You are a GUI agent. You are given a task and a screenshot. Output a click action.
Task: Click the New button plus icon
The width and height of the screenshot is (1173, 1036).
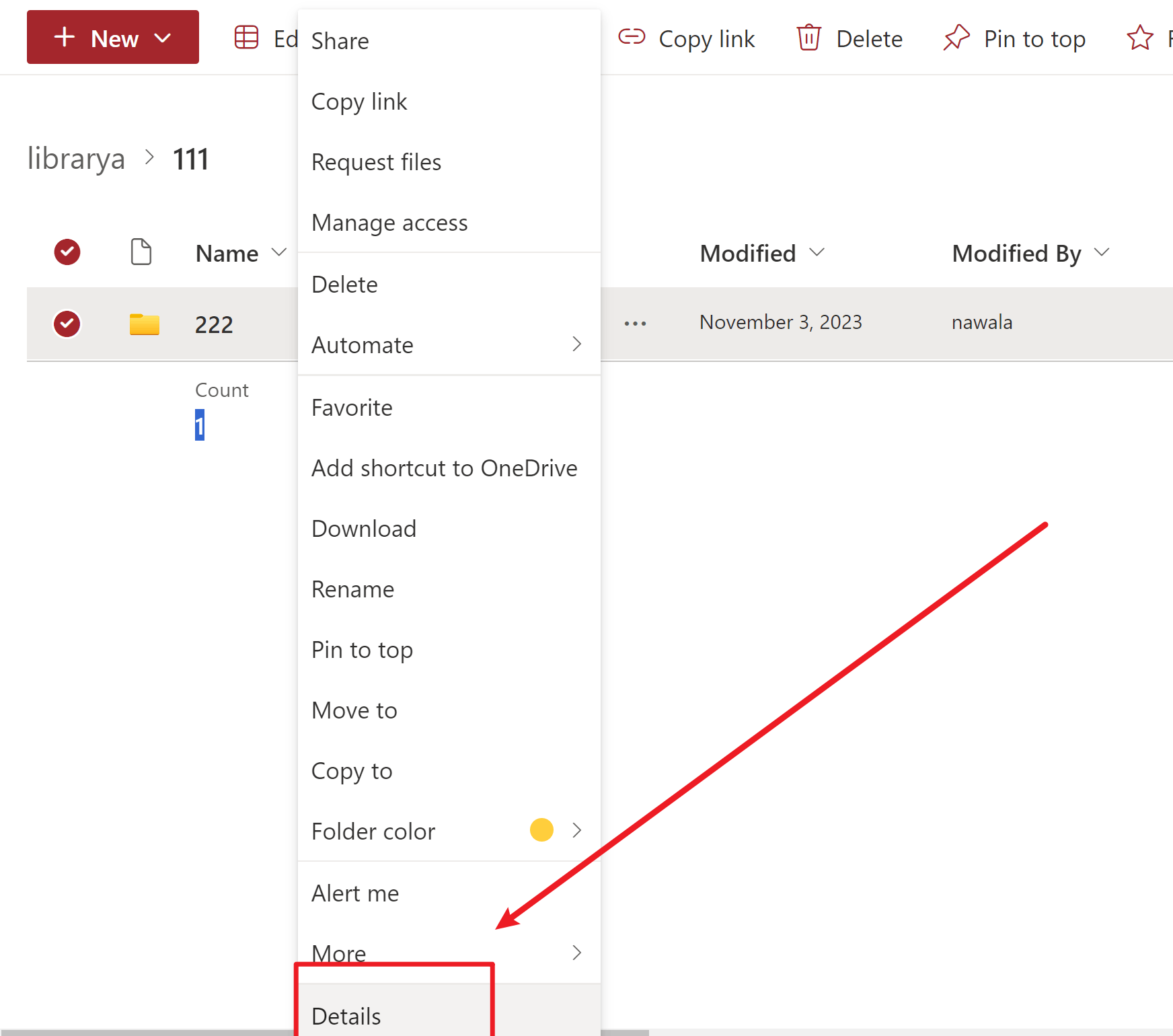coord(65,37)
